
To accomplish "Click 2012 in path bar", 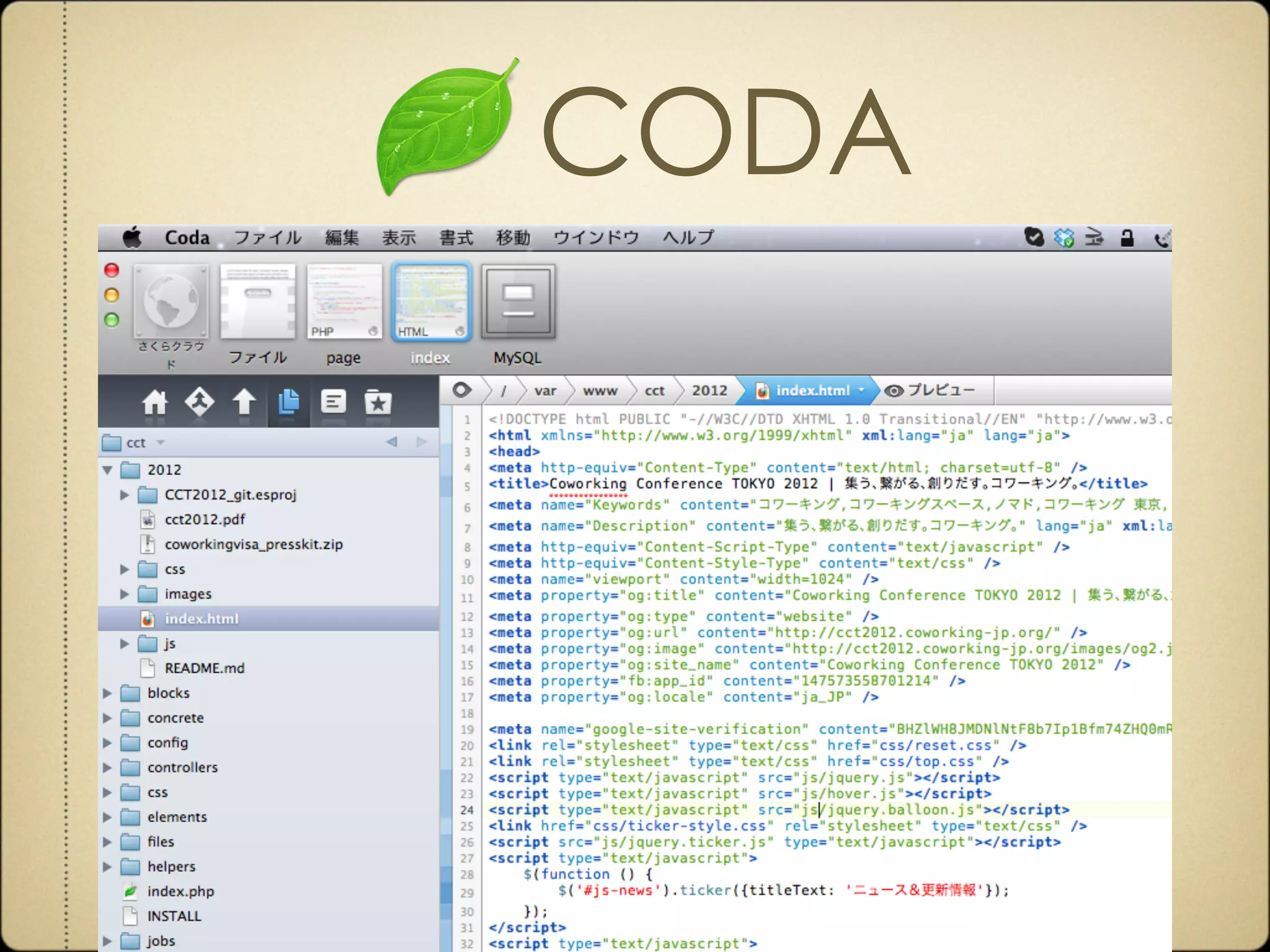I will [709, 390].
